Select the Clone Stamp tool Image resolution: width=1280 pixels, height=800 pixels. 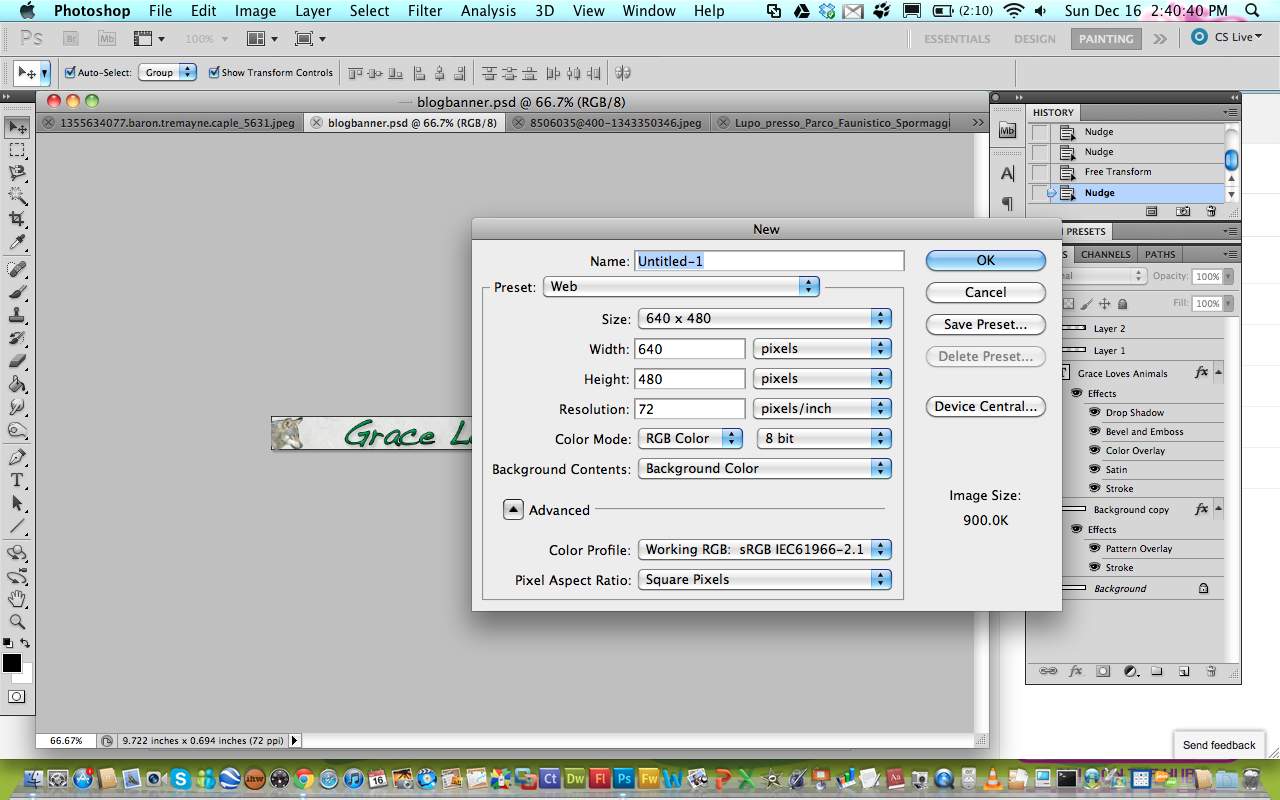click(18, 315)
